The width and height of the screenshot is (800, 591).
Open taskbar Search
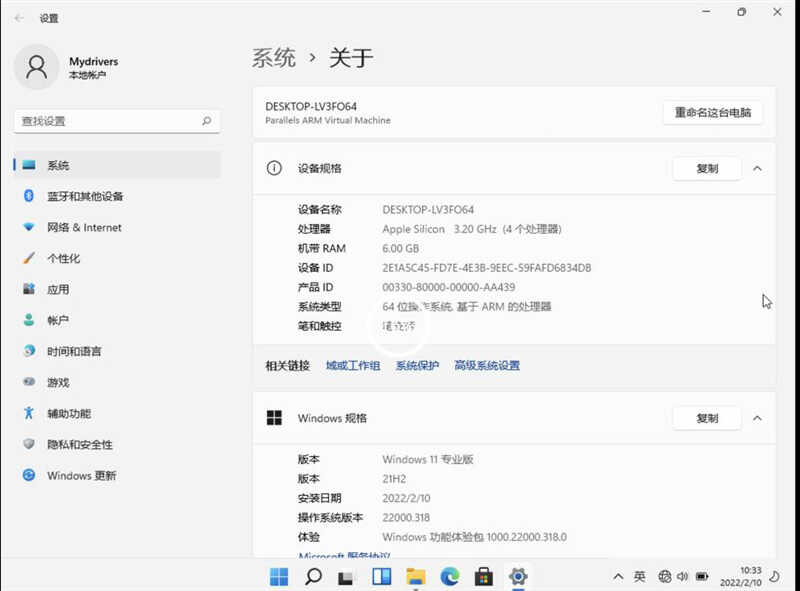tap(313, 577)
